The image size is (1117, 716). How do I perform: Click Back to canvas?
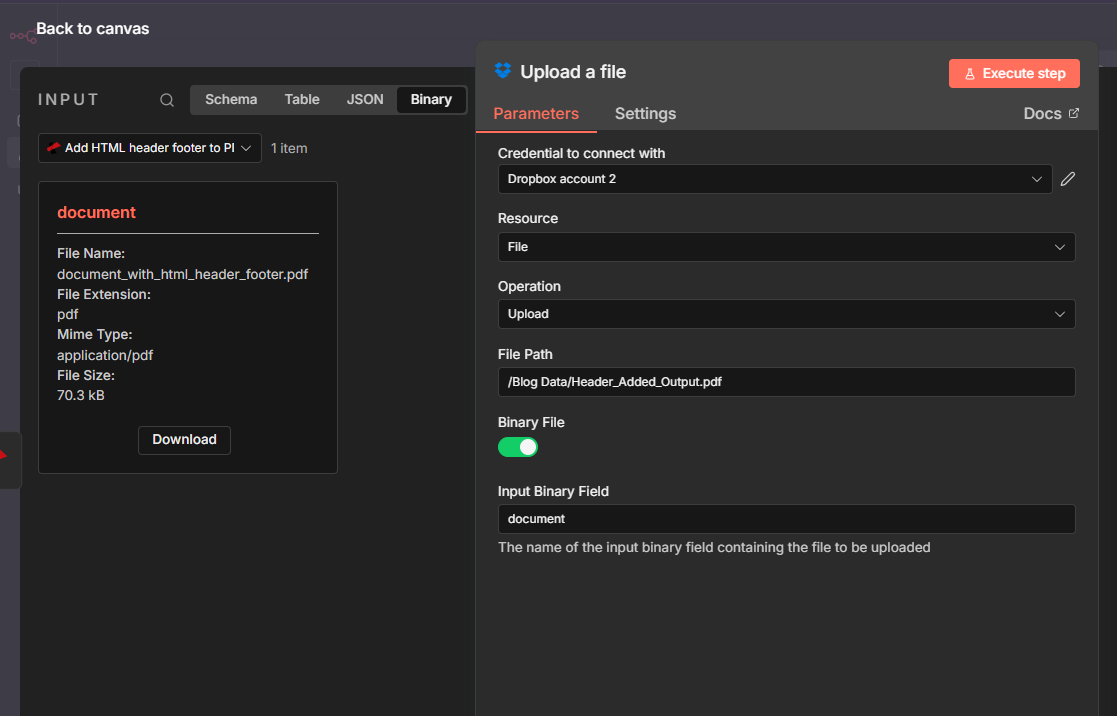tap(92, 28)
